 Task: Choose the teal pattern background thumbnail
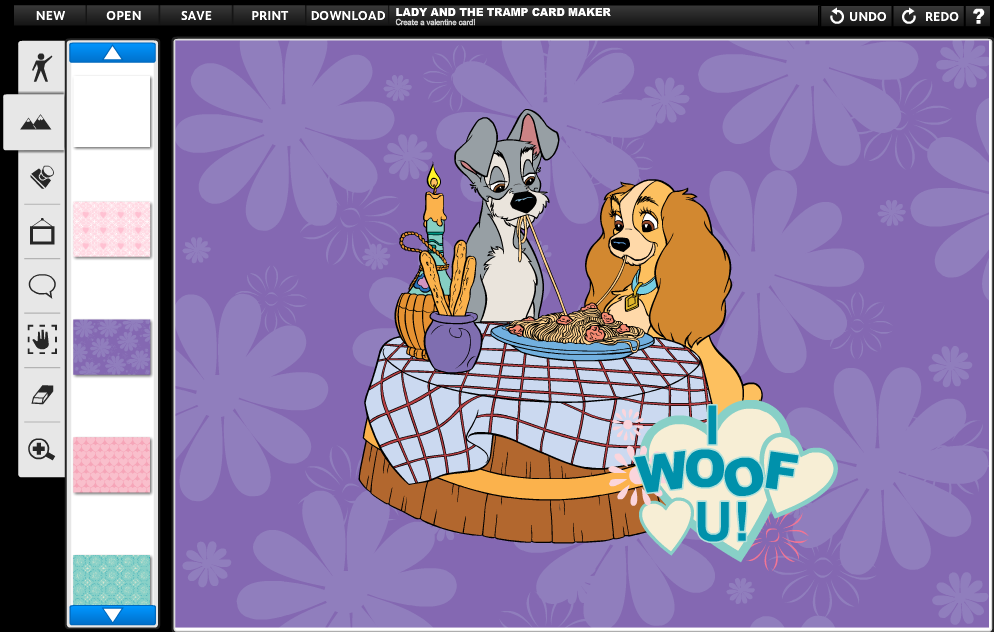[x=112, y=579]
